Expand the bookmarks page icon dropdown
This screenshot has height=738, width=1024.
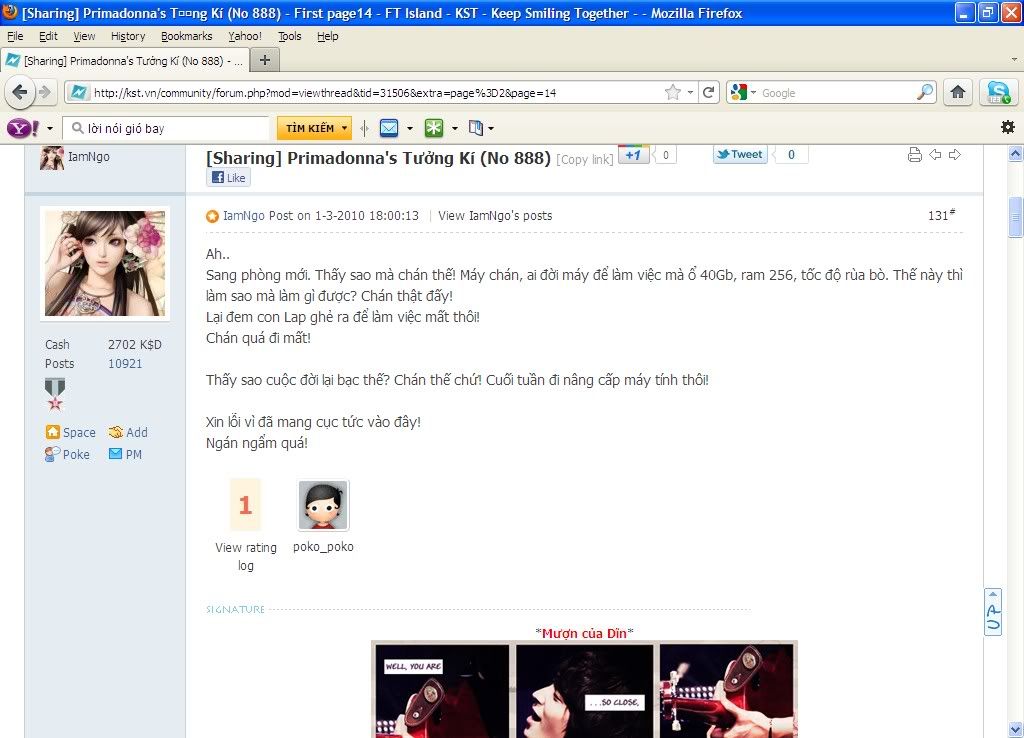[x=491, y=129]
